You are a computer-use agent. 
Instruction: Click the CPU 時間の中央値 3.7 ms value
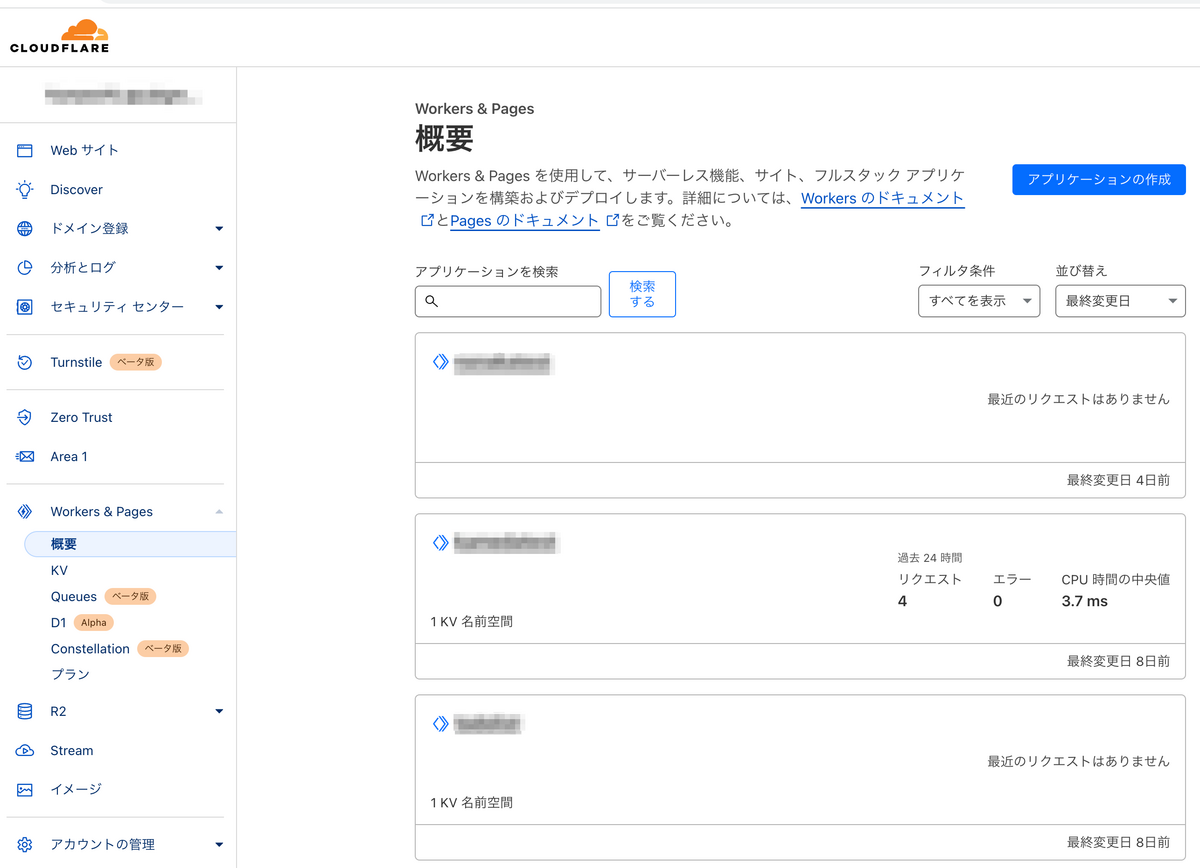click(1085, 601)
